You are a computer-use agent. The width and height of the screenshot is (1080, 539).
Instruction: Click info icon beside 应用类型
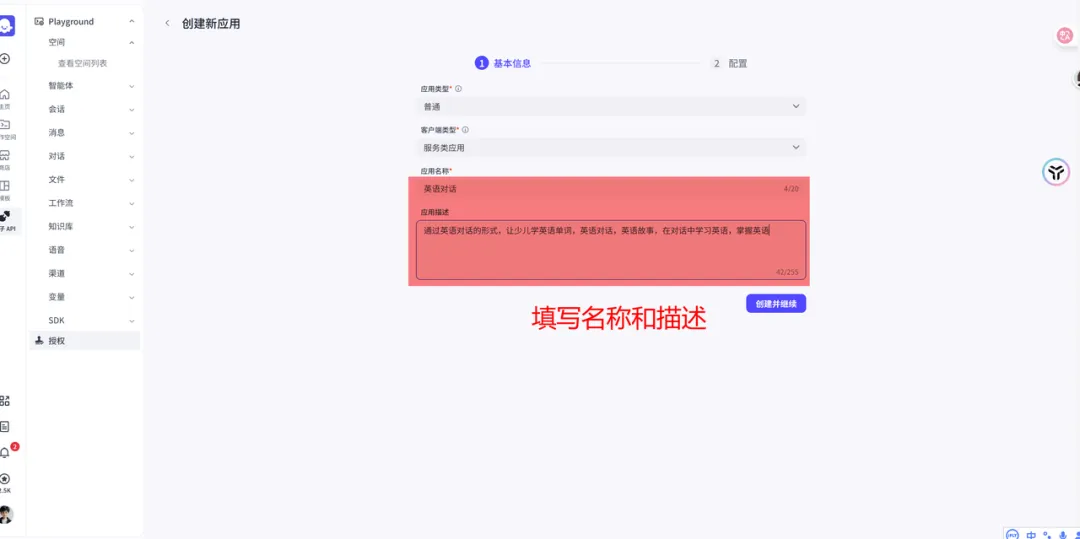click(458, 89)
